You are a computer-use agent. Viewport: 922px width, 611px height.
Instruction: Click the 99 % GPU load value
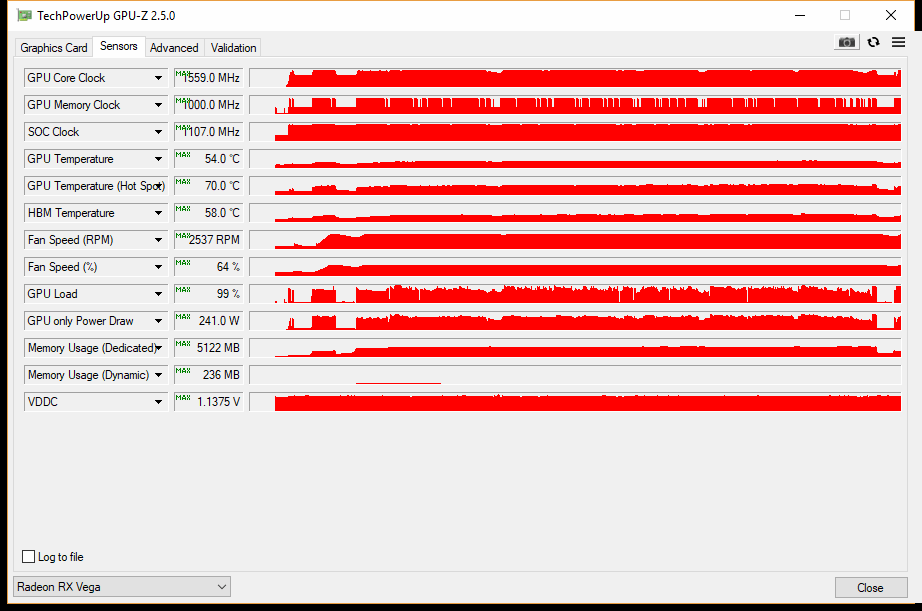click(x=209, y=294)
